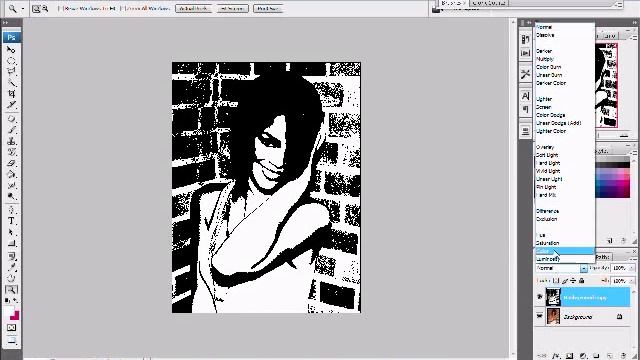Select the Eraser tool
Screen dimensions: 640x360
11,163
